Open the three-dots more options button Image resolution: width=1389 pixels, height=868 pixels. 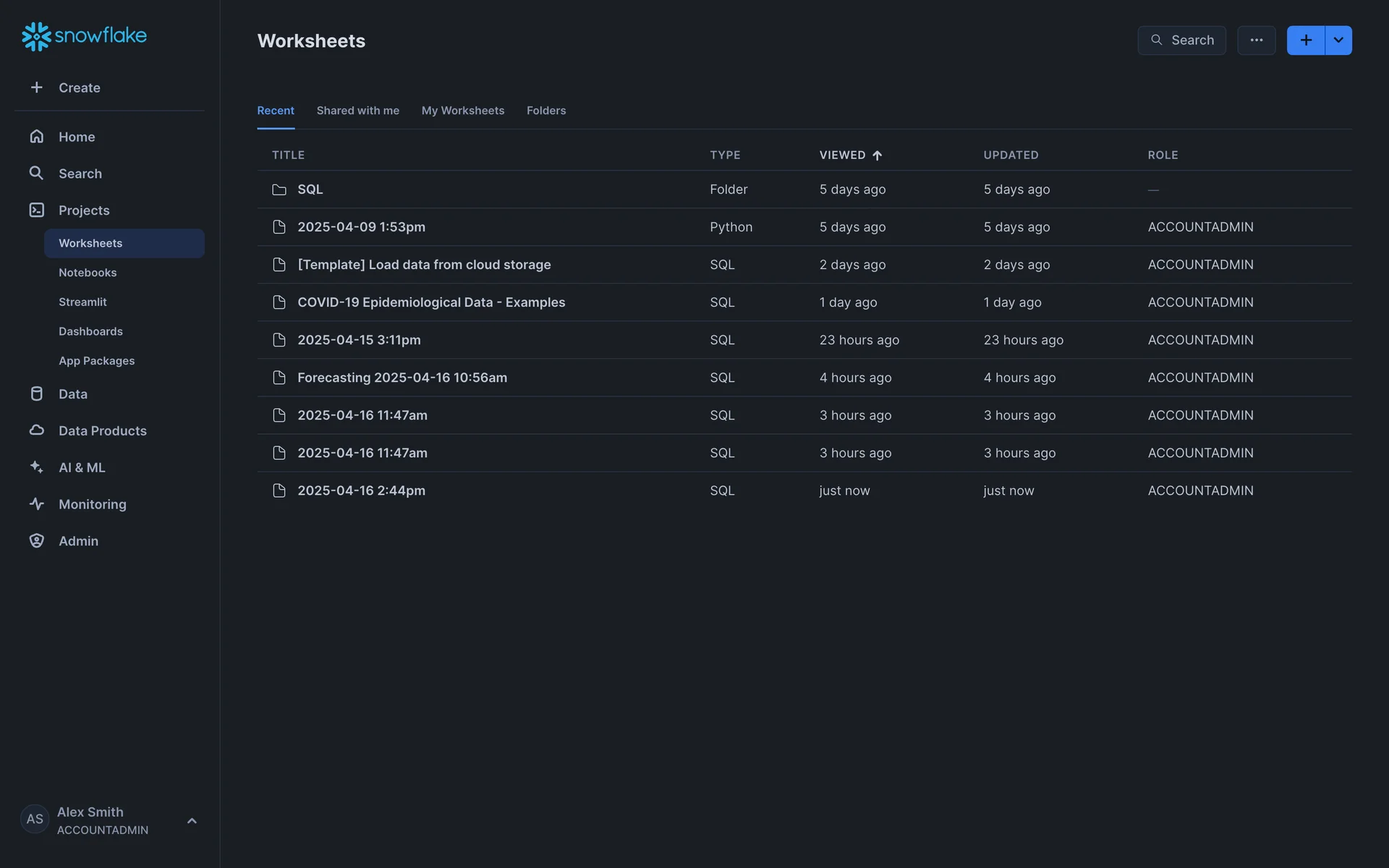(x=1256, y=41)
